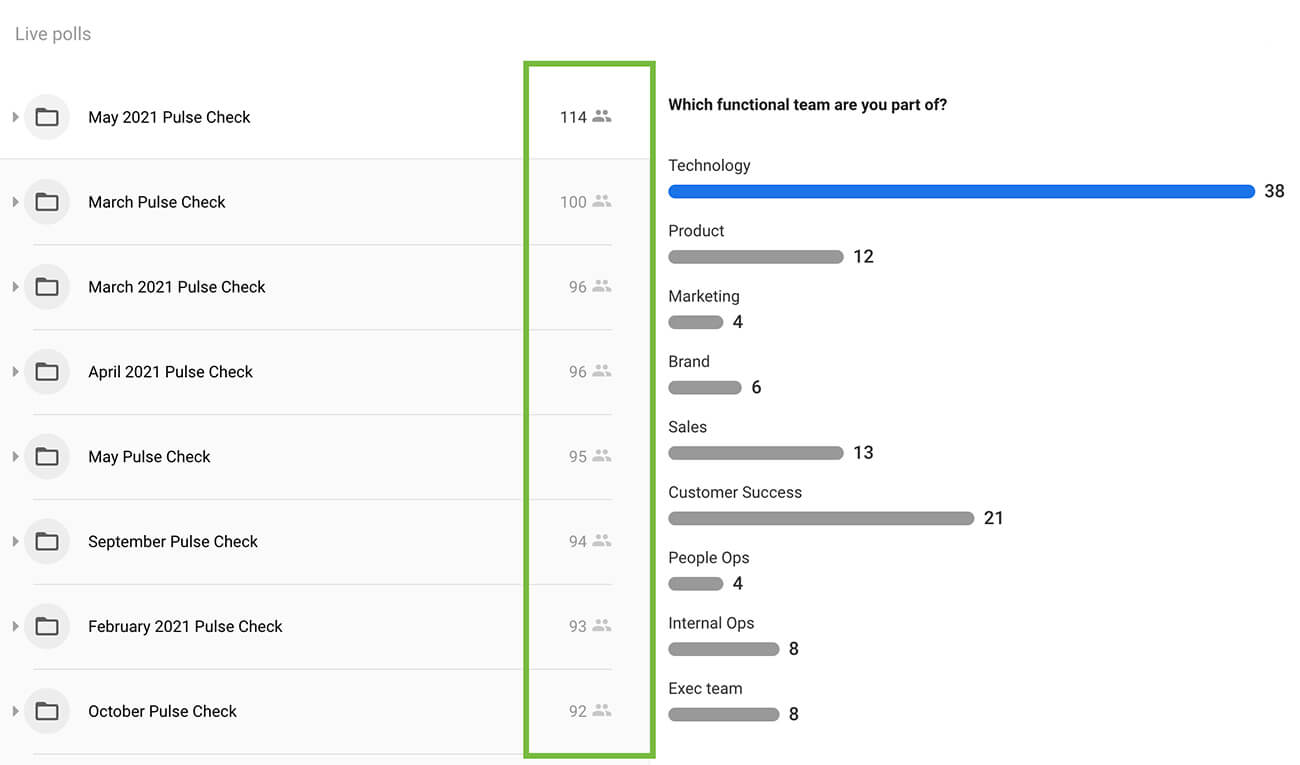Image resolution: width=1300 pixels, height=765 pixels.
Task: Click the functional team question title
Action: tap(807, 105)
